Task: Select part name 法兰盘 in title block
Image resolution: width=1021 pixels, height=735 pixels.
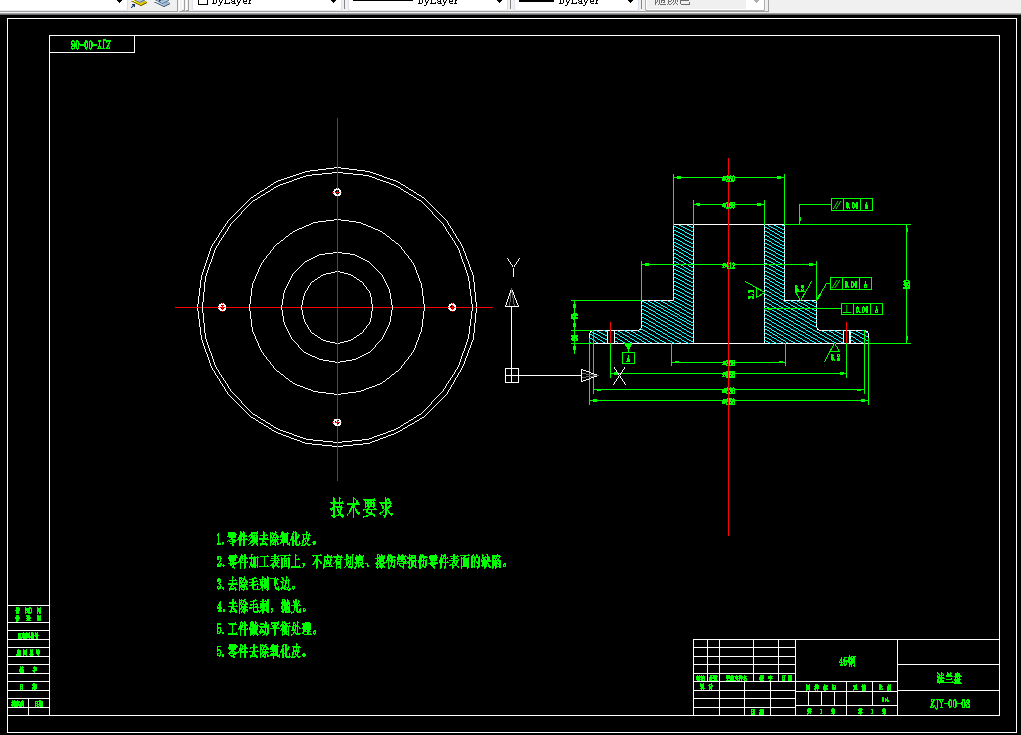Action: (949, 678)
